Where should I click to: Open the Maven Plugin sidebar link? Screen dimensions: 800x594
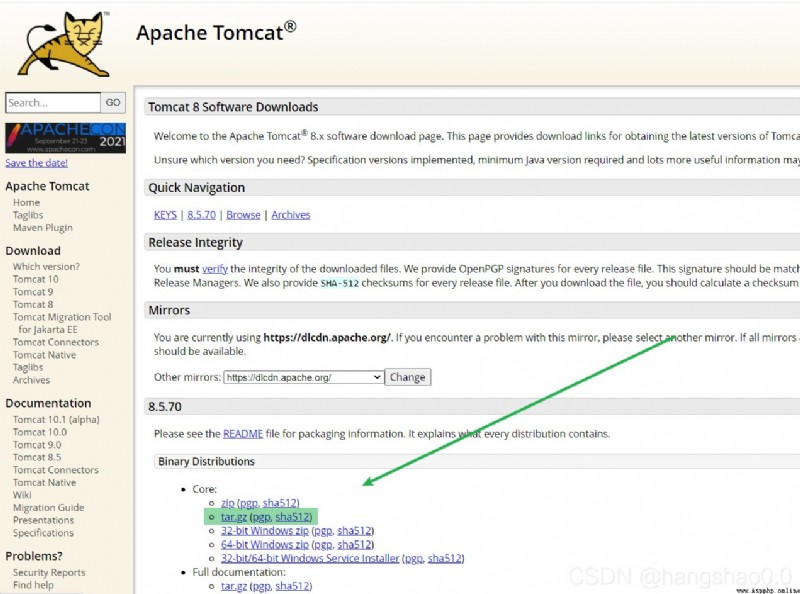(x=43, y=228)
